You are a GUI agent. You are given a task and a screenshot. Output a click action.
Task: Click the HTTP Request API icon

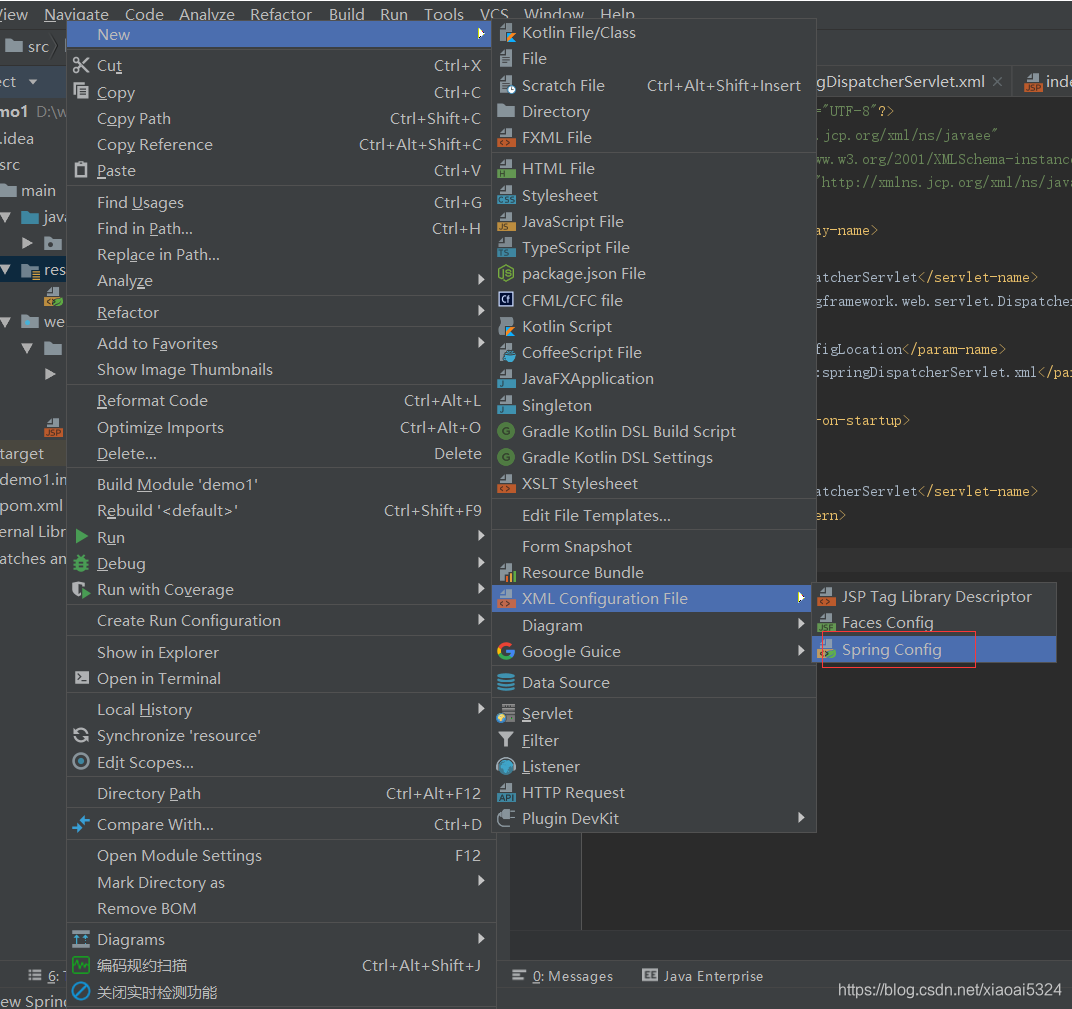click(x=507, y=792)
